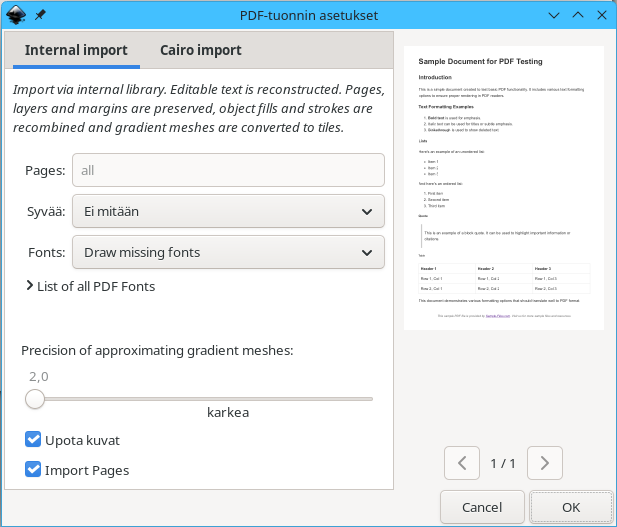Disable the Import Pages checkbox
617x527 pixels.
34,470
